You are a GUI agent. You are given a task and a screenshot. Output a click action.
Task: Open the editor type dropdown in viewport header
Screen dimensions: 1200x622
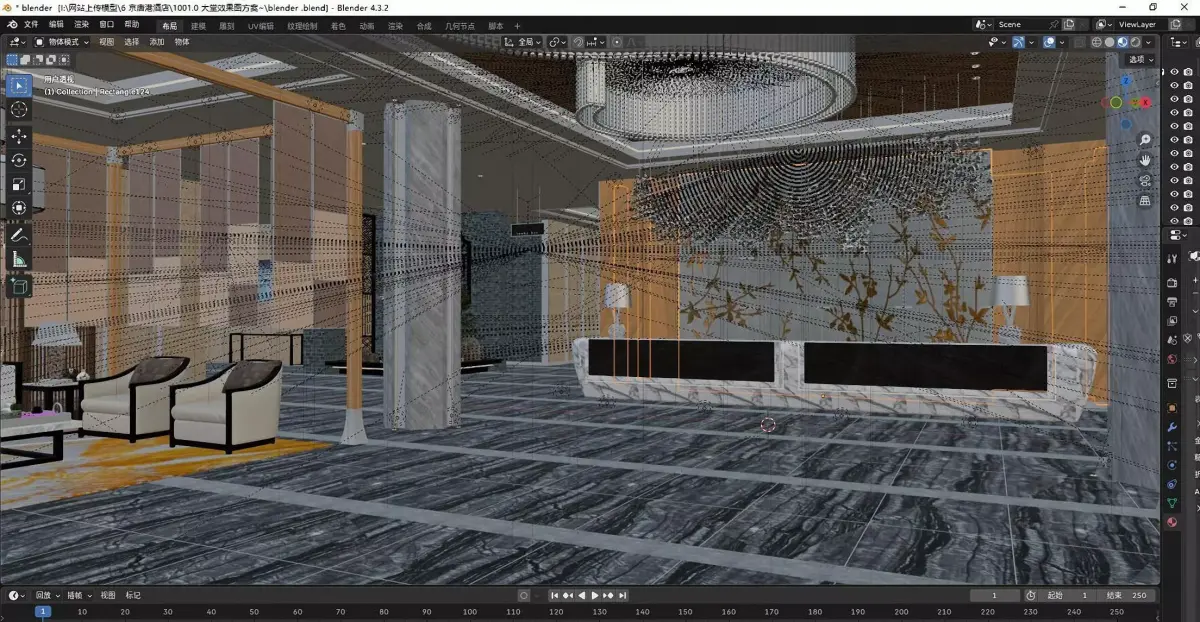click(x=17, y=42)
